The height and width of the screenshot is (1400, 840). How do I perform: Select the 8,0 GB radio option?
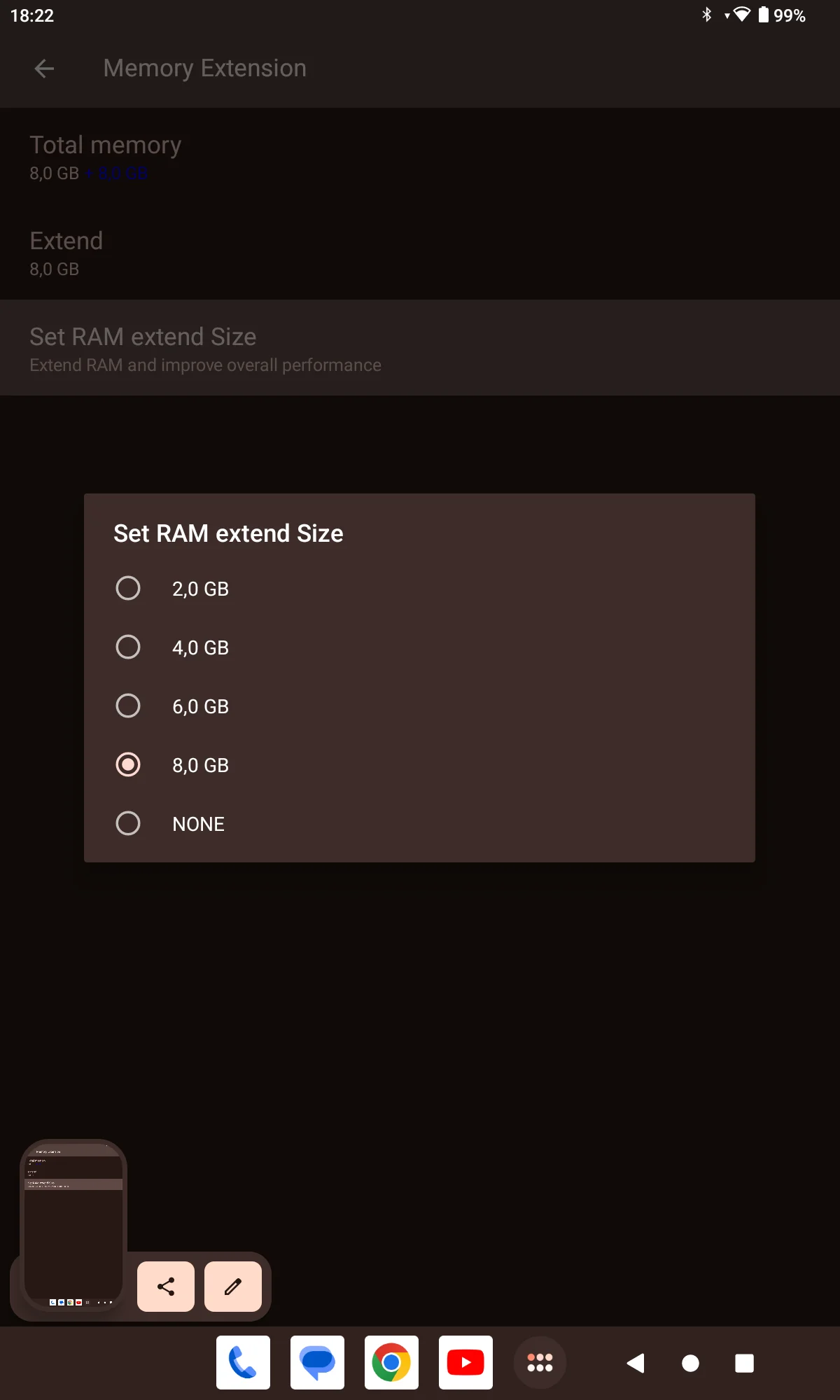click(x=128, y=765)
